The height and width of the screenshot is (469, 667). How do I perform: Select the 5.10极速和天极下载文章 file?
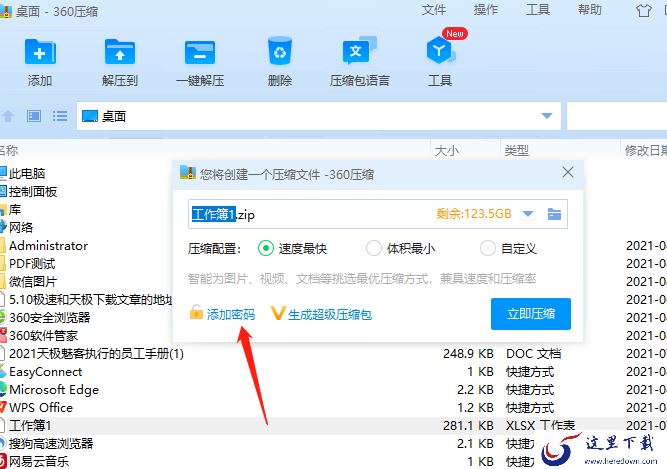(91, 300)
